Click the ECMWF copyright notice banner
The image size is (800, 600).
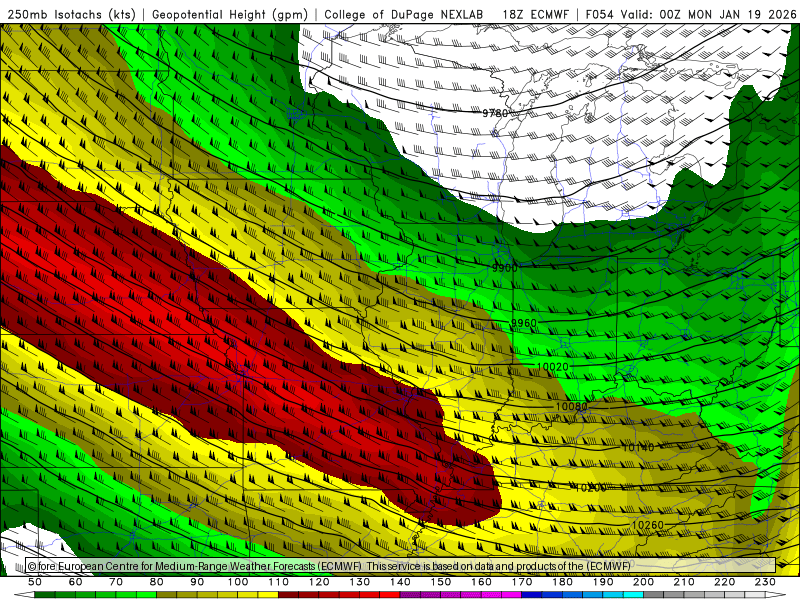(401, 566)
